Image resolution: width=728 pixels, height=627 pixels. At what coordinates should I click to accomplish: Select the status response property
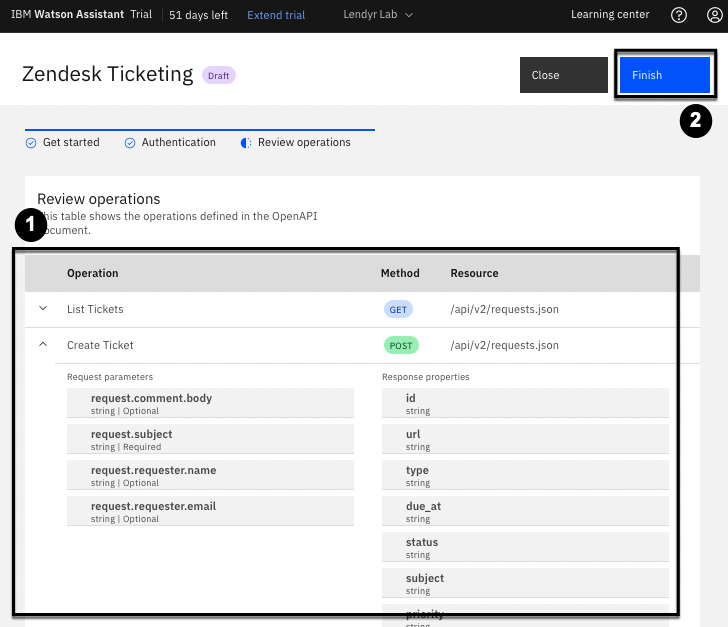(x=526, y=547)
